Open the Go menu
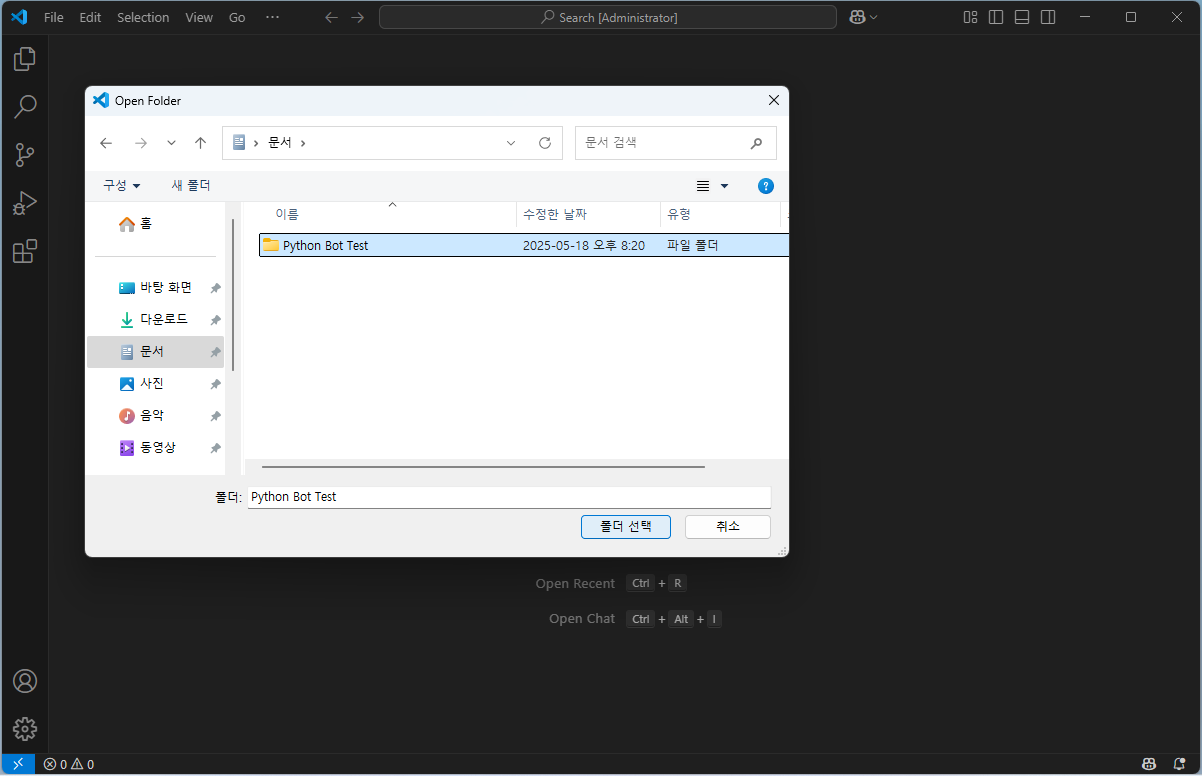The height and width of the screenshot is (776, 1202). [x=237, y=17]
